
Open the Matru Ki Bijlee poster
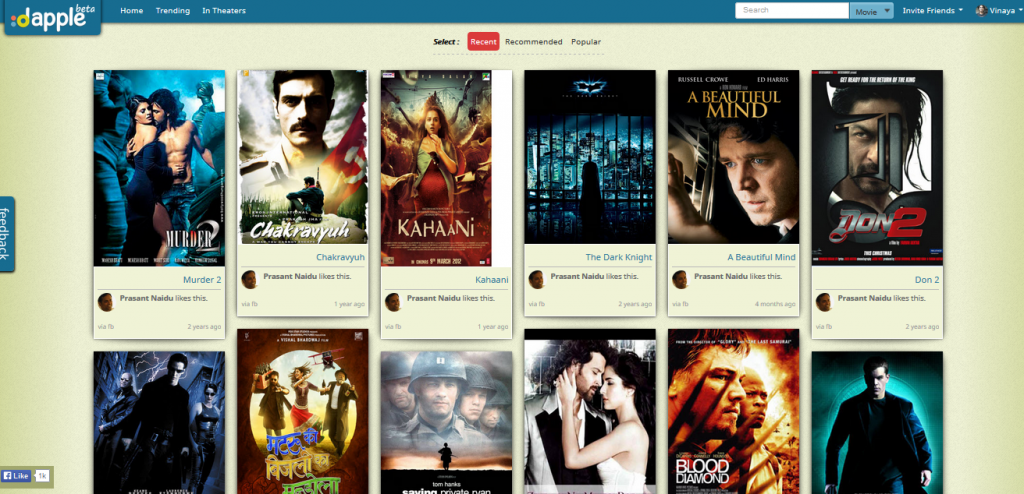(x=303, y=412)
